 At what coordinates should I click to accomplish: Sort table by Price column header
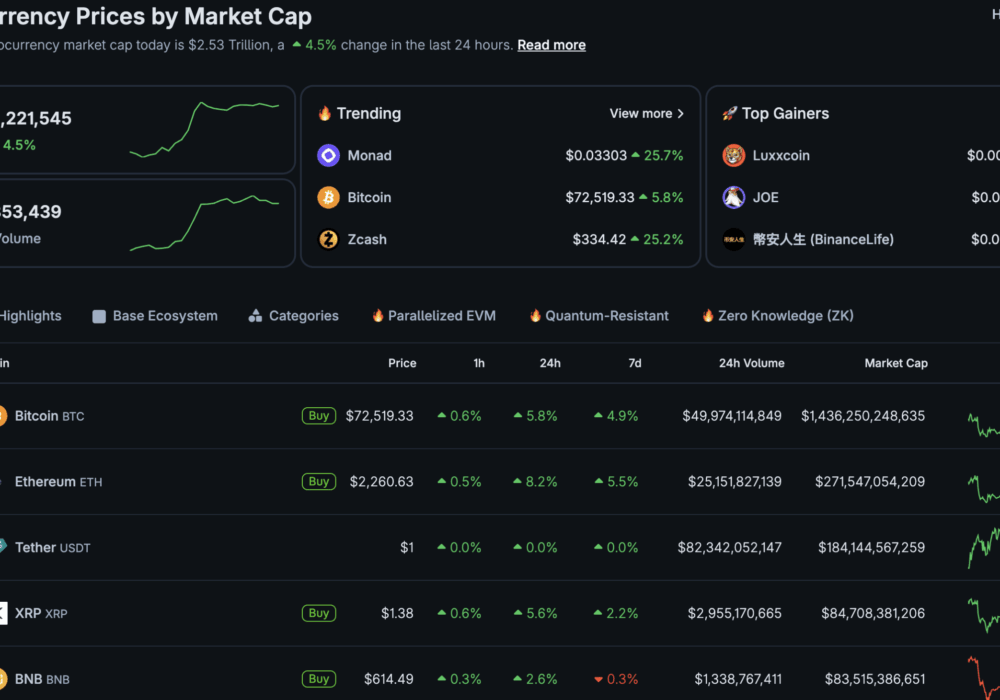coord(402,363)
